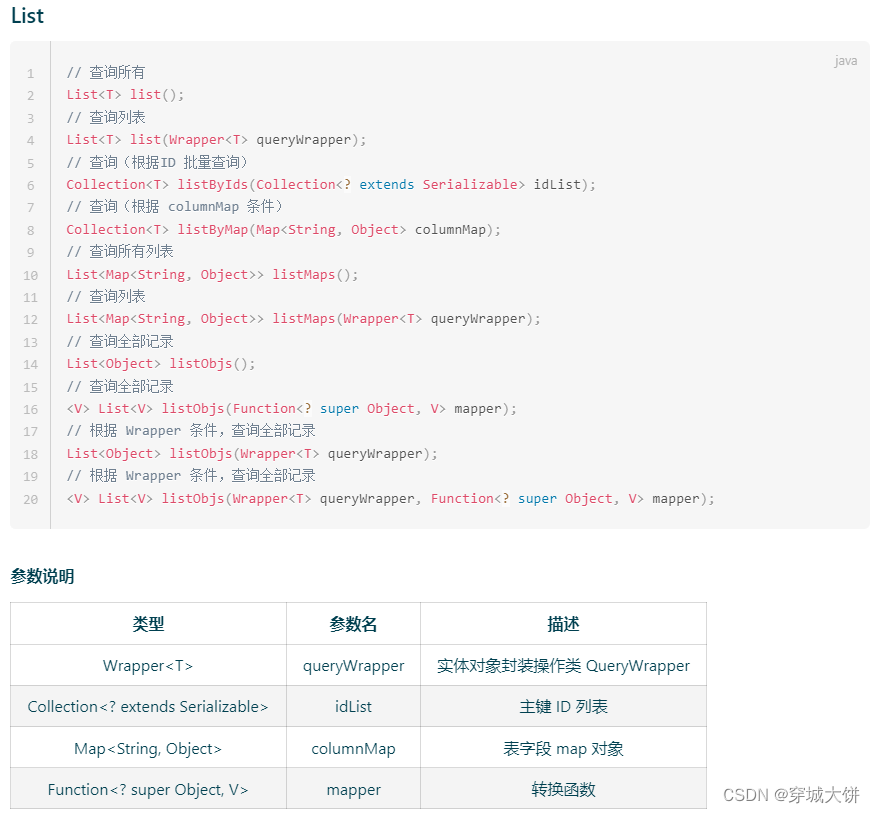This screenshot has width=875, height=813.
Task: Click line number 6 in the gutter
Action: (31, 185)
